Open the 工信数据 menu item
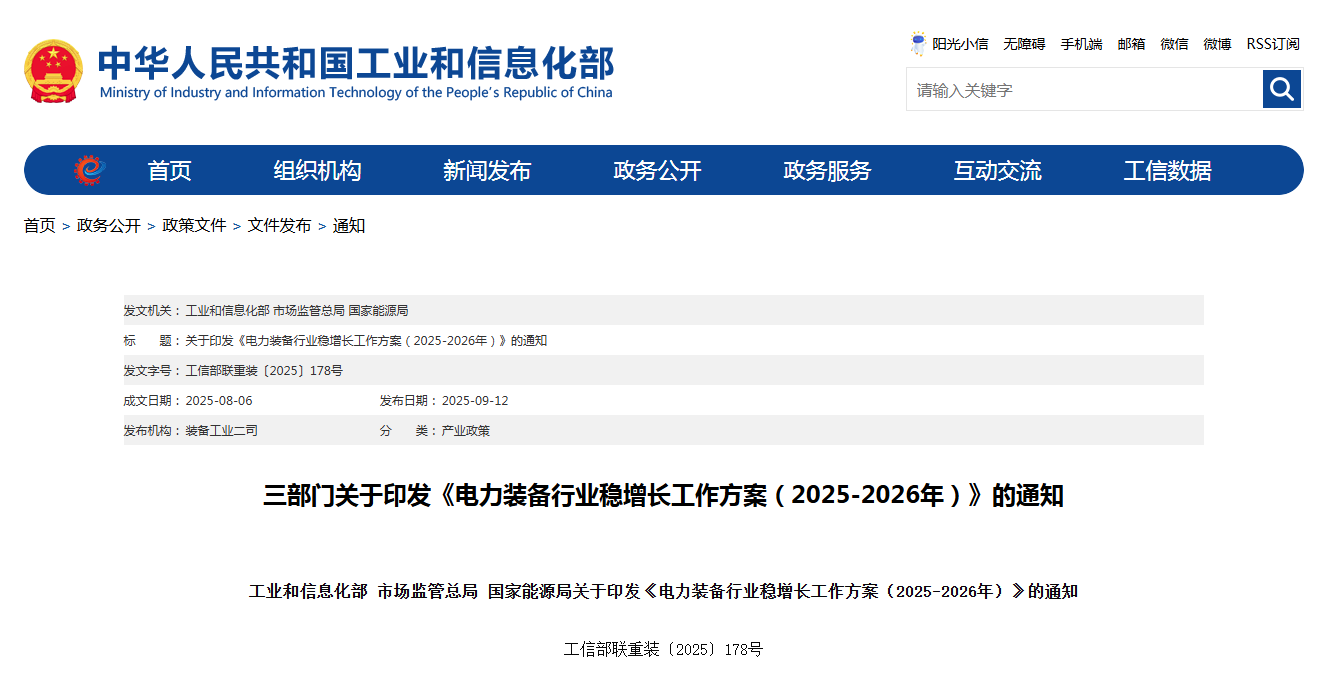Viewport: 1331px width, 674px height. click(x=1167, y=171)
